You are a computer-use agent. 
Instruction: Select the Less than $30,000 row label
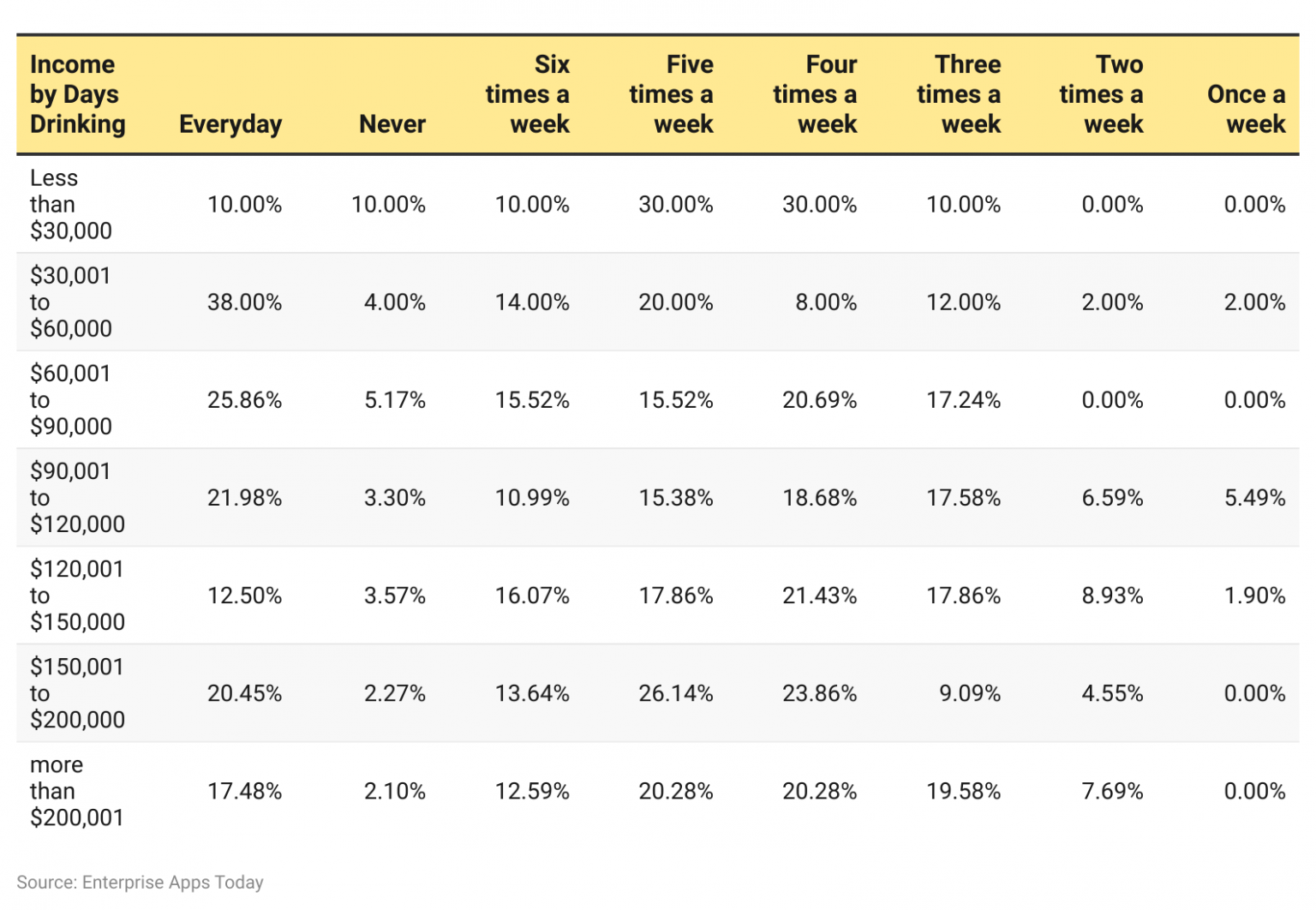click(71, 204)
